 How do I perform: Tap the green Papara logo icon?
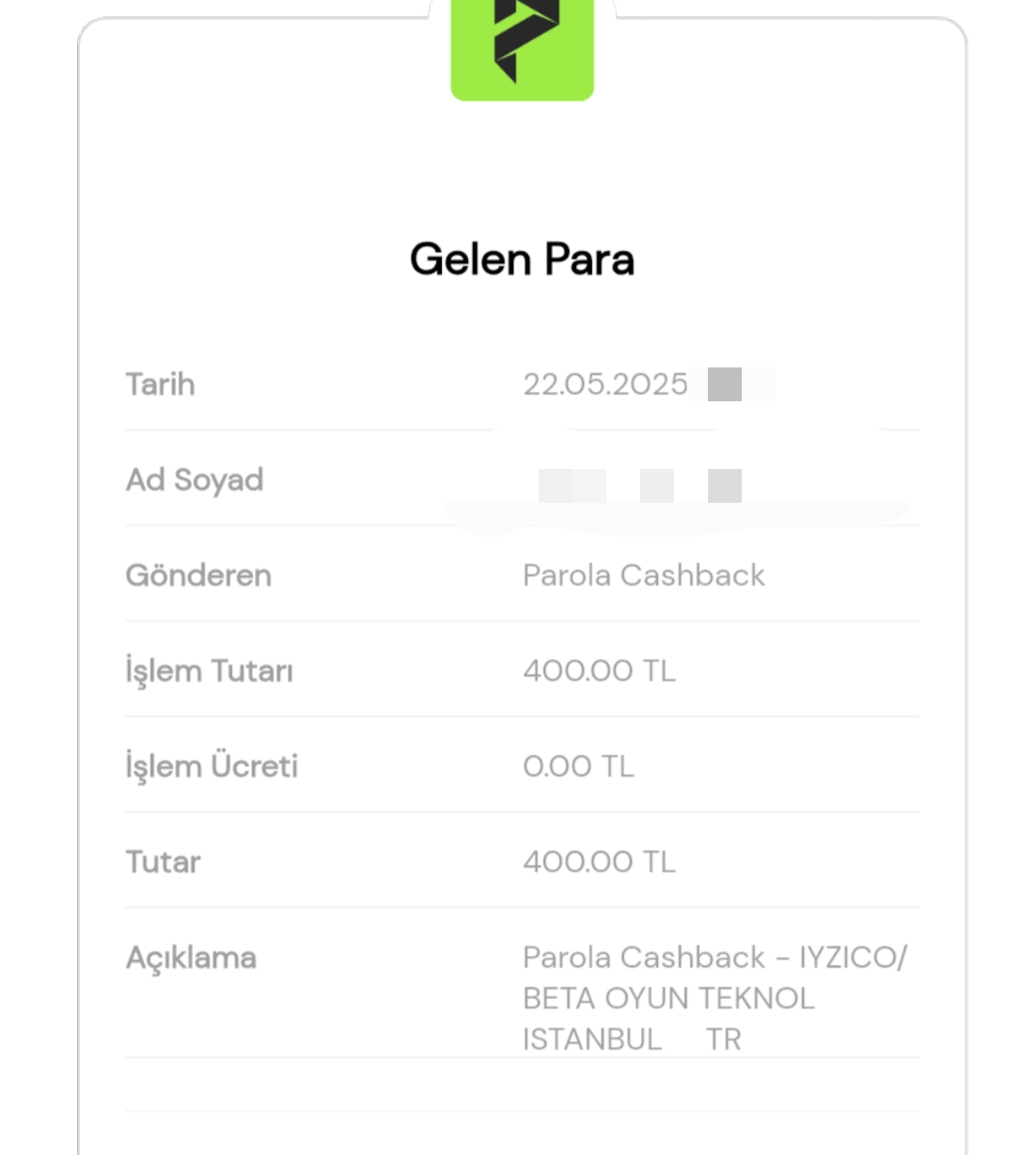523,48
